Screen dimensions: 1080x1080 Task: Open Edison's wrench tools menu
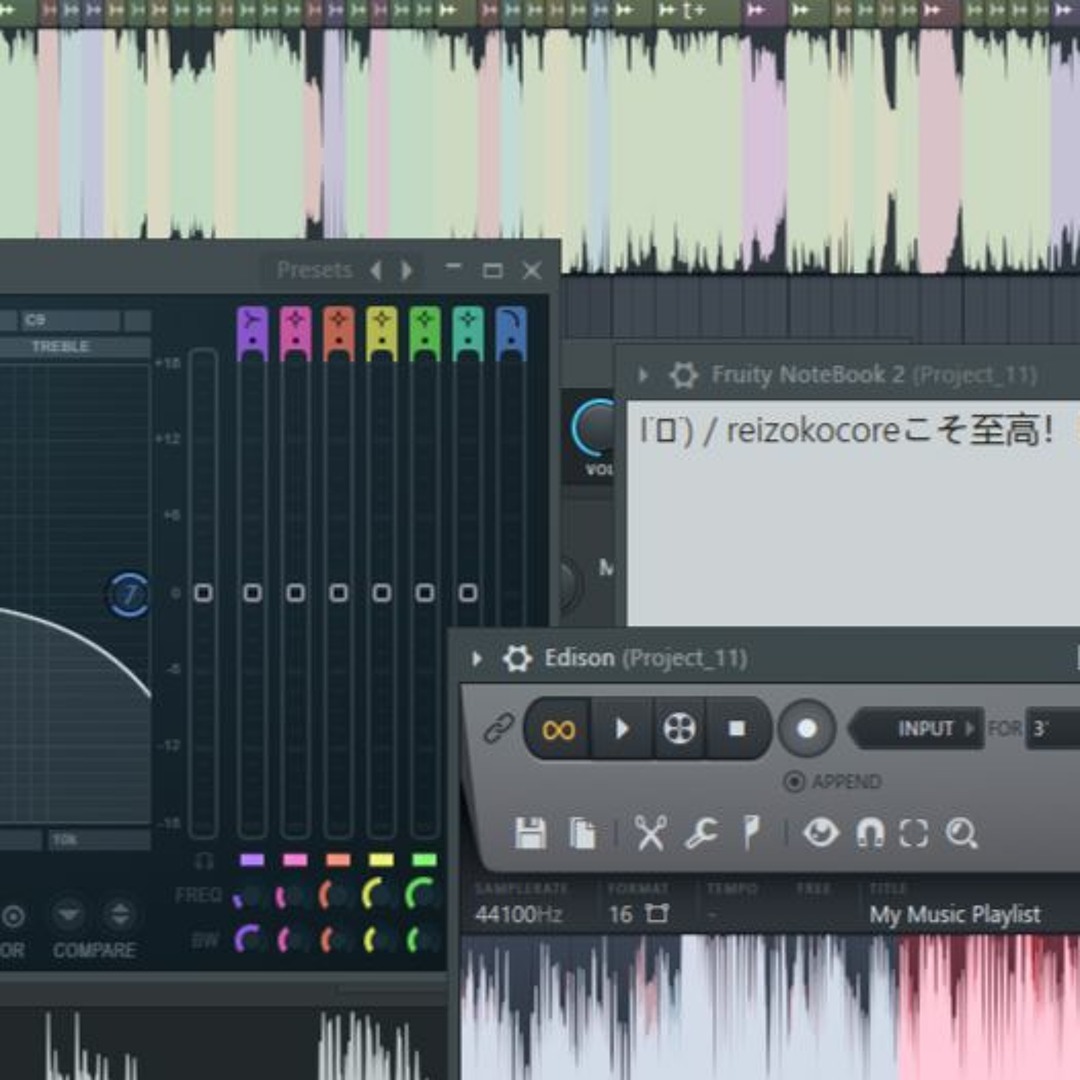pyautogui.click(x=702, y=832)
